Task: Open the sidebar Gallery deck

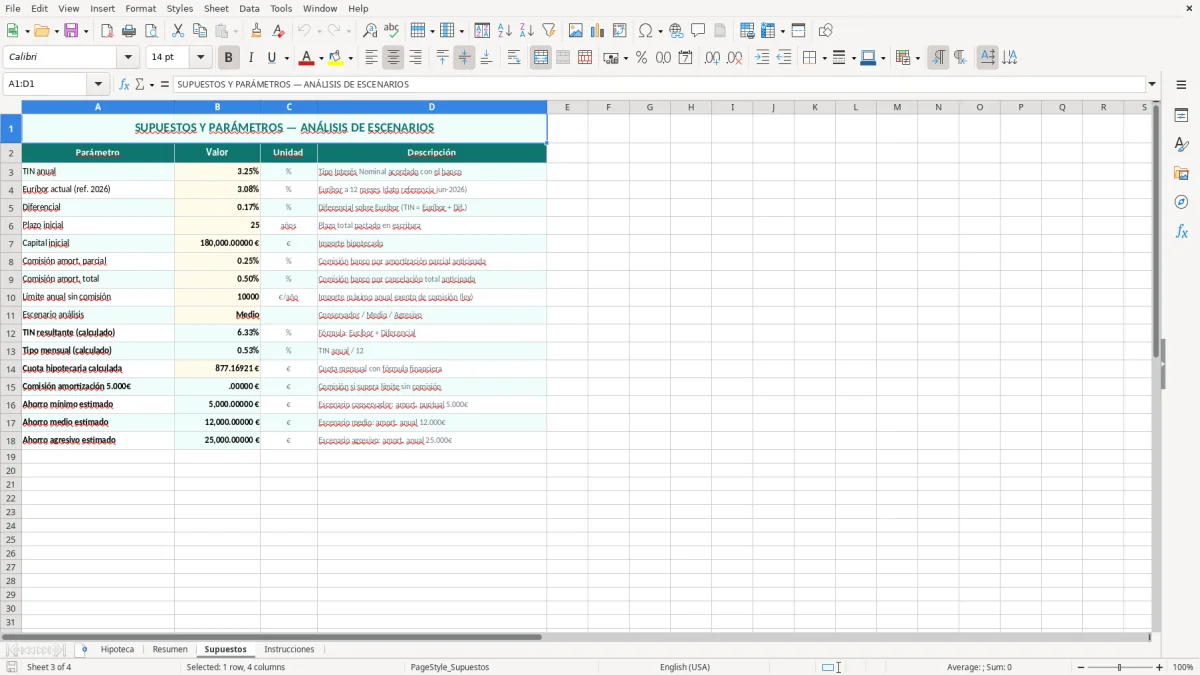Action: [x=1181, y=173]
